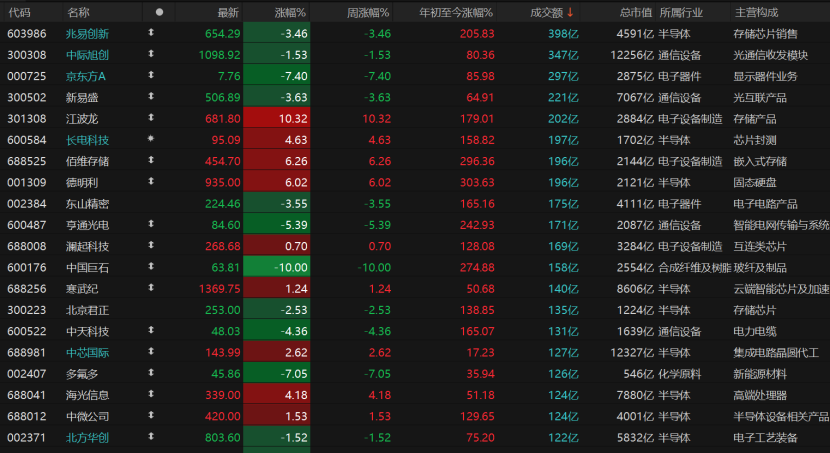Click the marker icon beside 兆易创新
830x453 pixels.
point(151,33)
